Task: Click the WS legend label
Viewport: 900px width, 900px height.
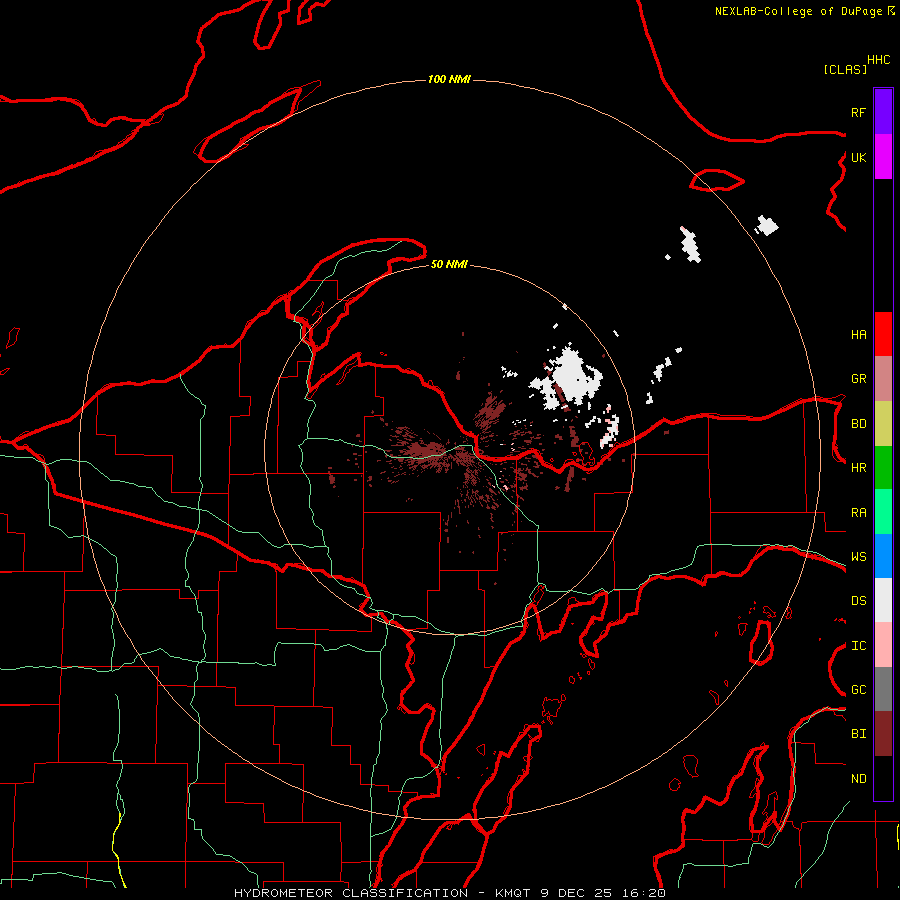Action: [x=858, y=557]
